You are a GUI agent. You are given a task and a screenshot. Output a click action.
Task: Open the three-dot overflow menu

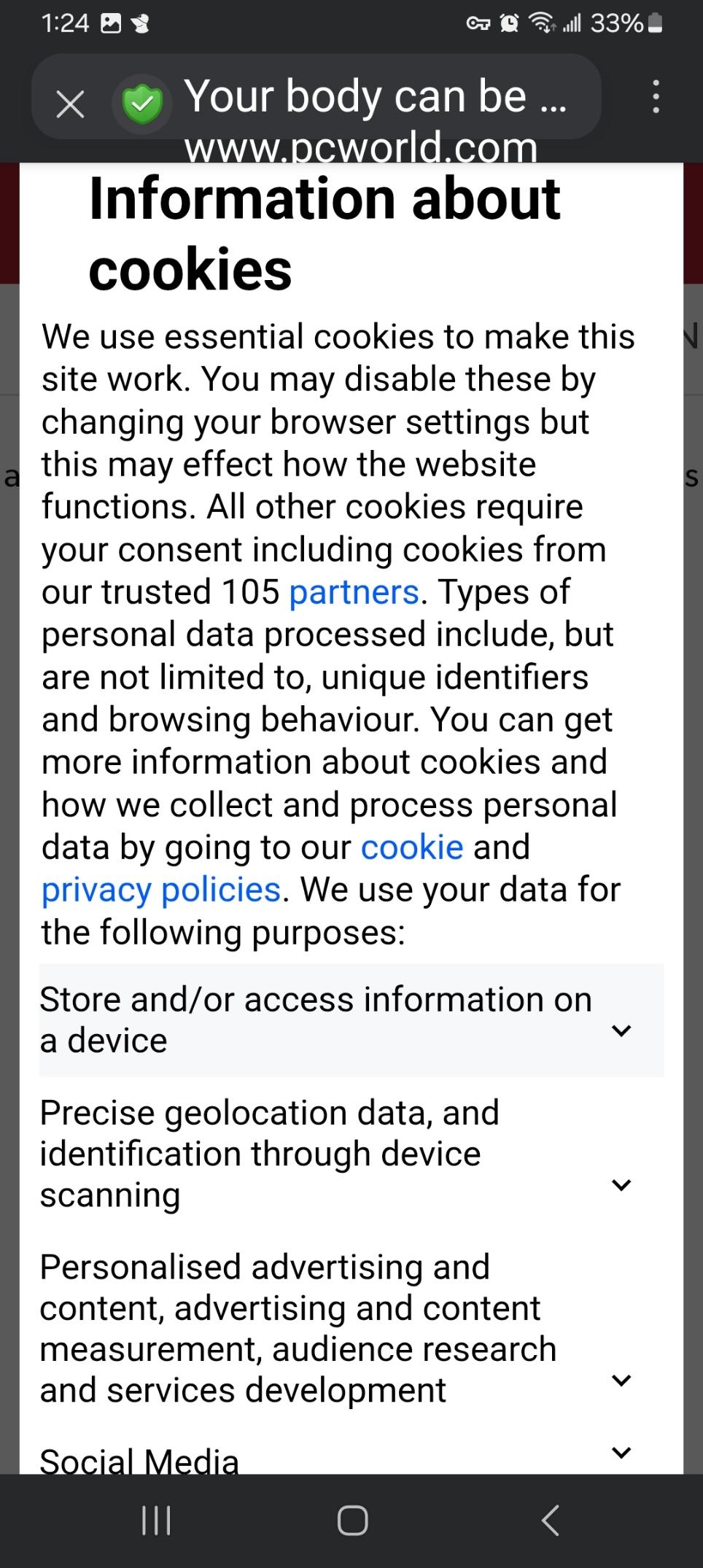[656, 97]
